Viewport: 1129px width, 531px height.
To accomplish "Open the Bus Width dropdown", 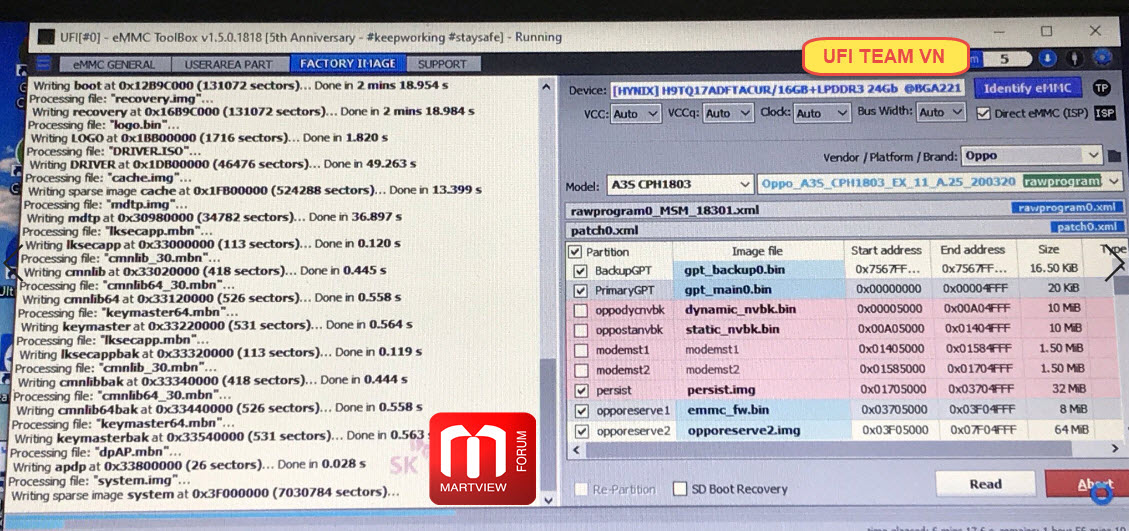I will click(x=941, y=112).
